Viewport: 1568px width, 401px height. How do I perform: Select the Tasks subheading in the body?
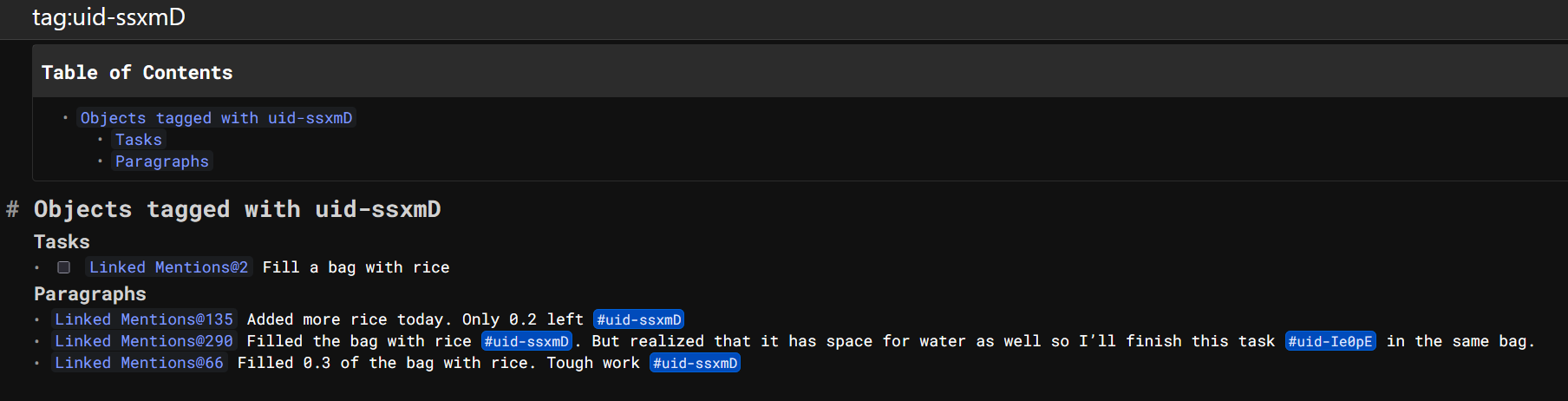tap(62, 241)
